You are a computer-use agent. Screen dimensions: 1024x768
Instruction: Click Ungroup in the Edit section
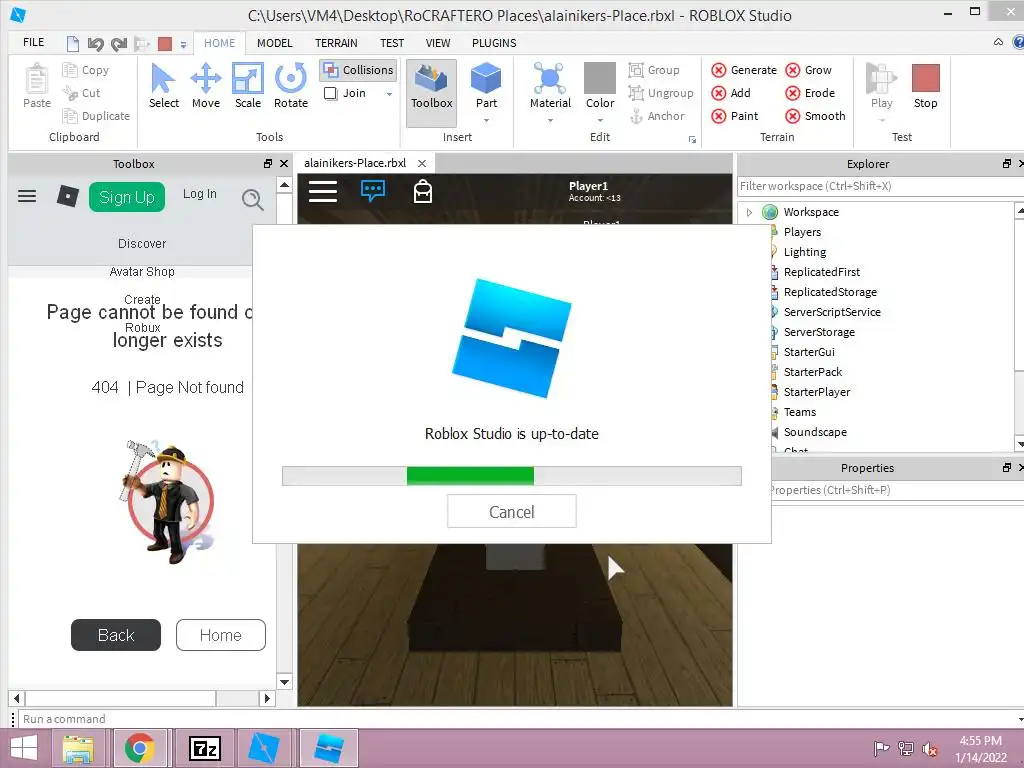click(661, 93)
